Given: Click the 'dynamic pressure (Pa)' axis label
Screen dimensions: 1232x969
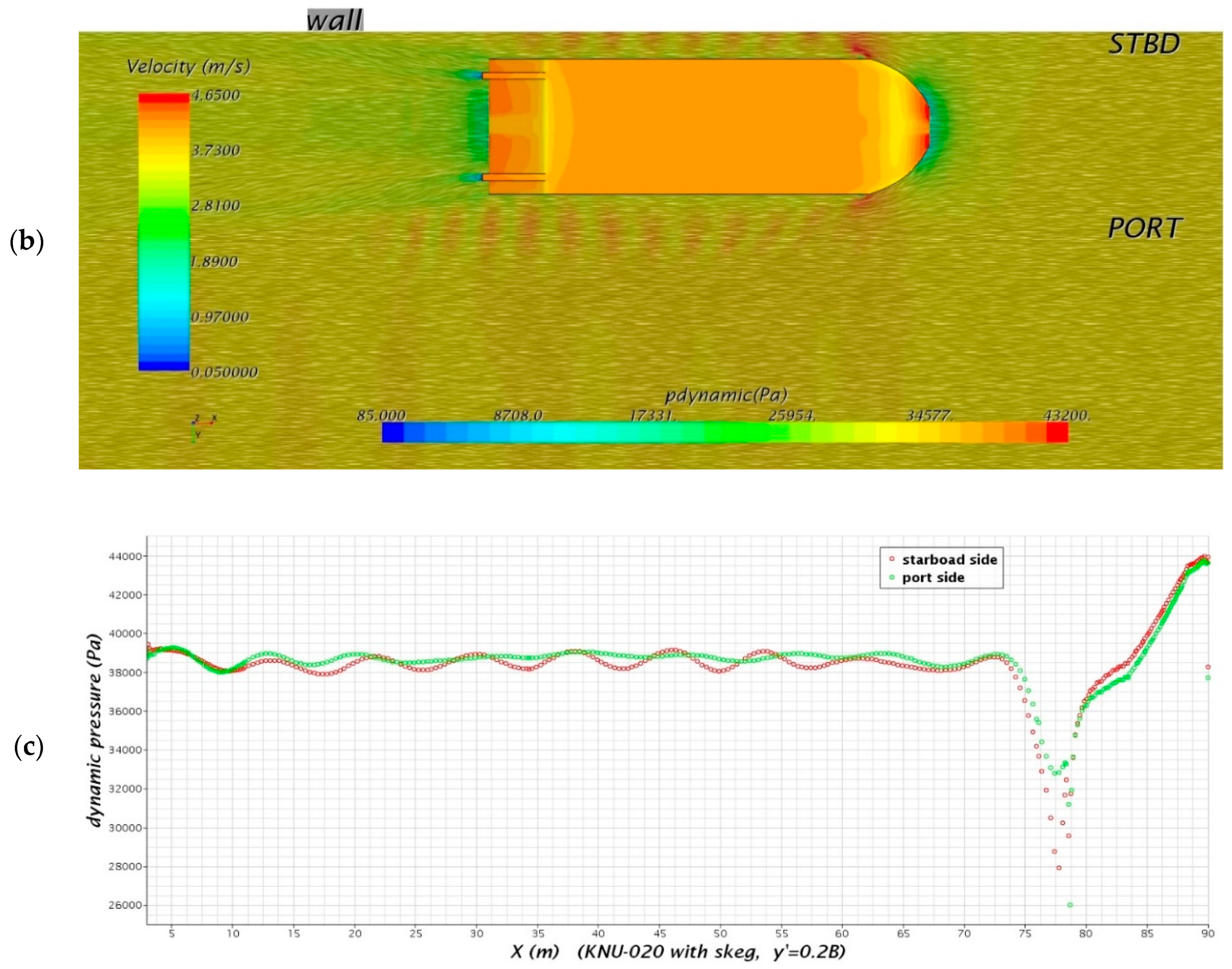Looking at the screenshot, I should 95,730.
